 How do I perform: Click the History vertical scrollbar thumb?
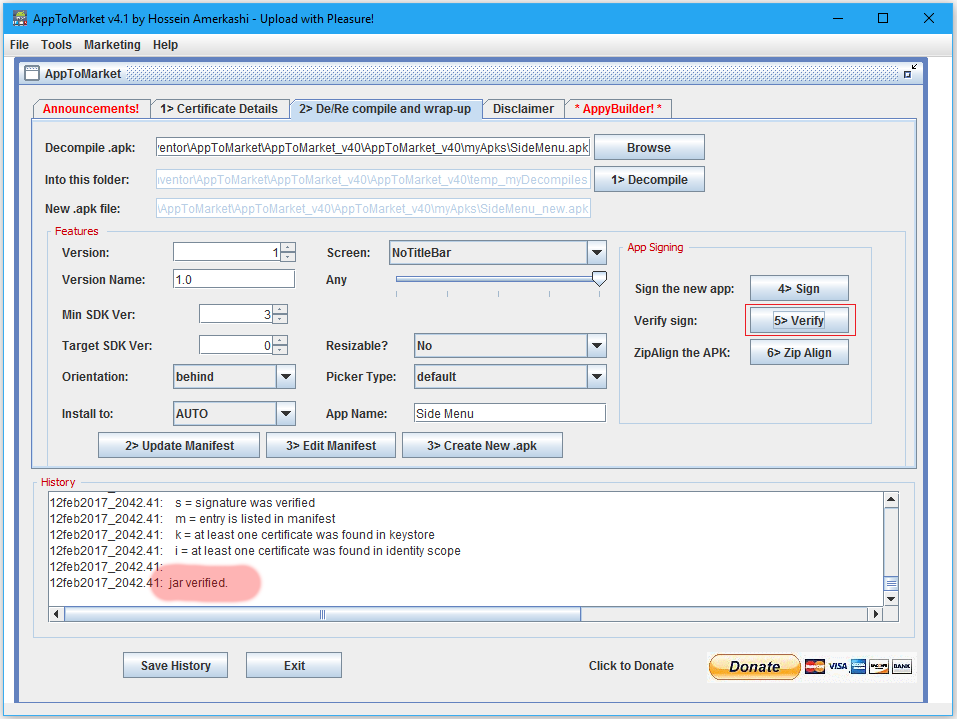[x=891, y=583]
